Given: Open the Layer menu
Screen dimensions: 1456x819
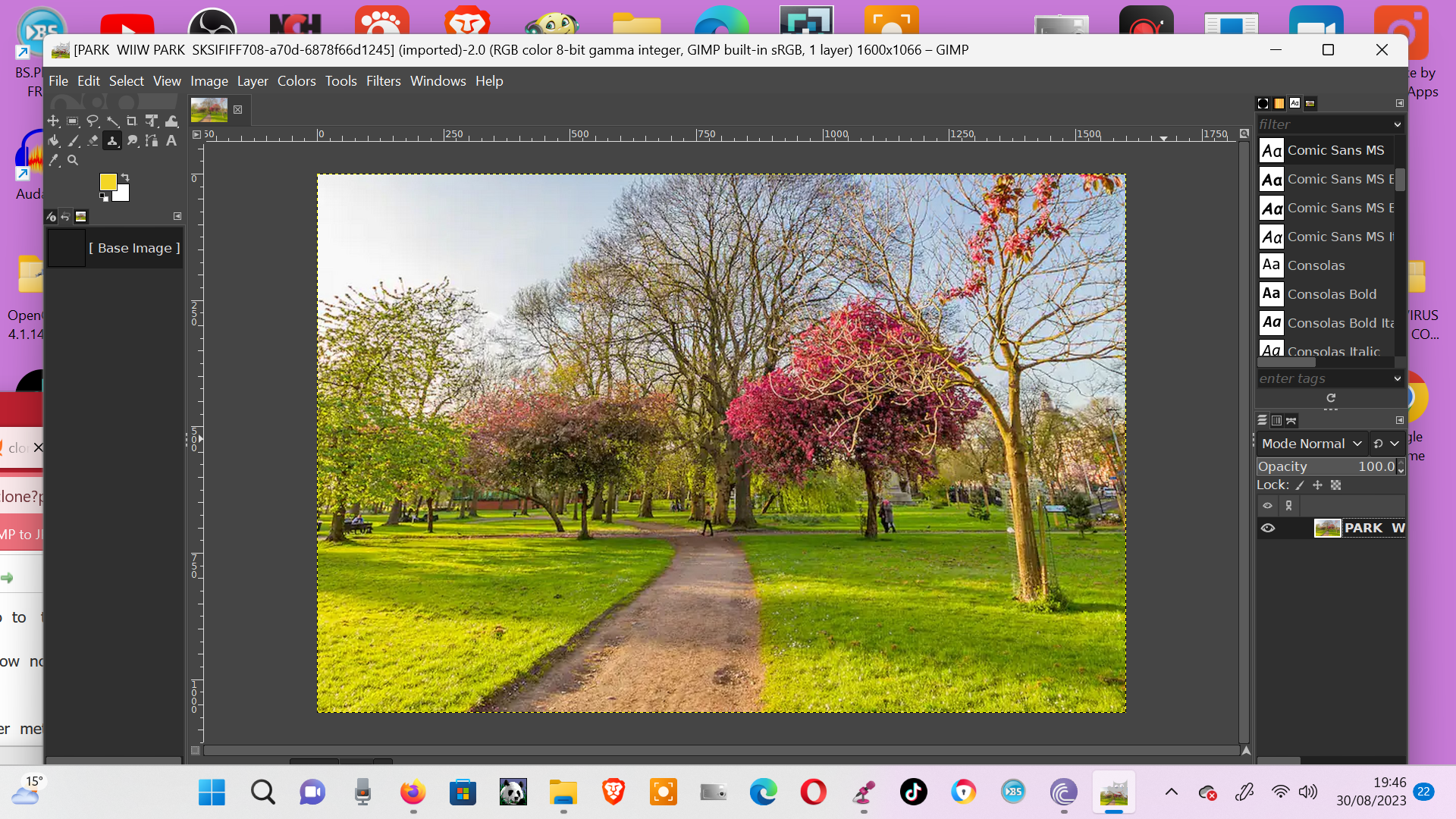Looking at the screenshot, I should coord(253,81).
